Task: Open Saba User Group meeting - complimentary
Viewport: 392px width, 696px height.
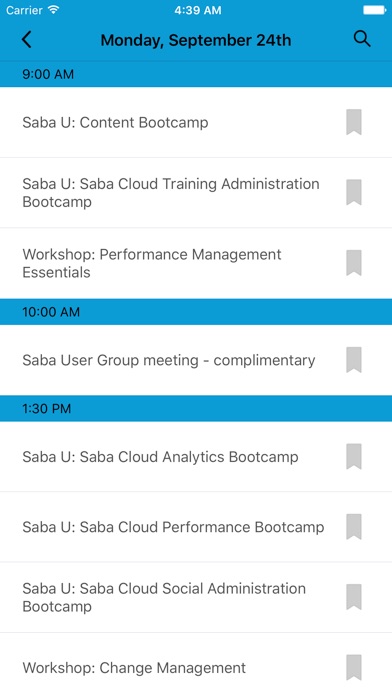Action: point(196,360)
